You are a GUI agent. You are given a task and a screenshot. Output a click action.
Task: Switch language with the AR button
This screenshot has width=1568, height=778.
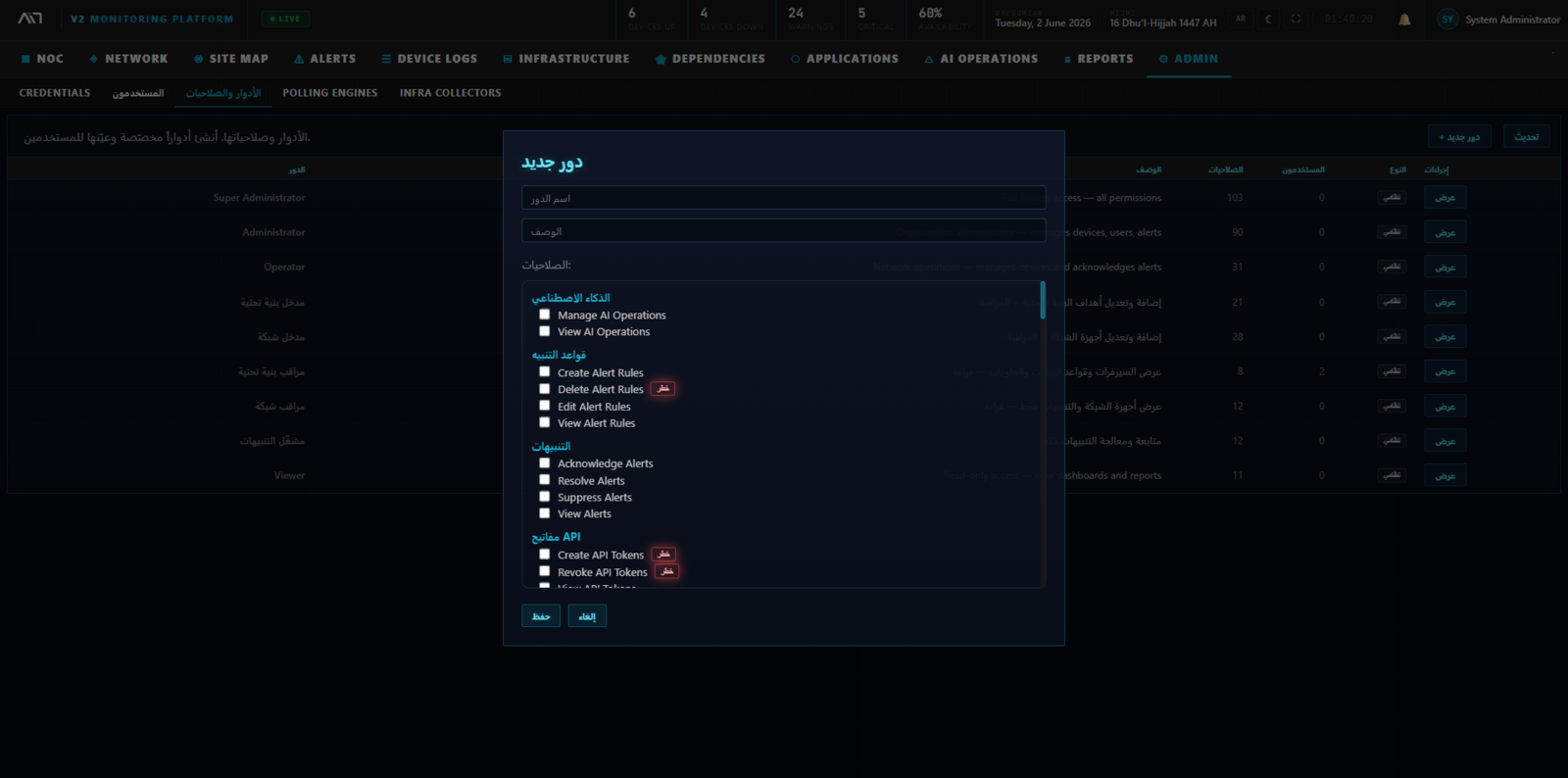pos(1241,19)
